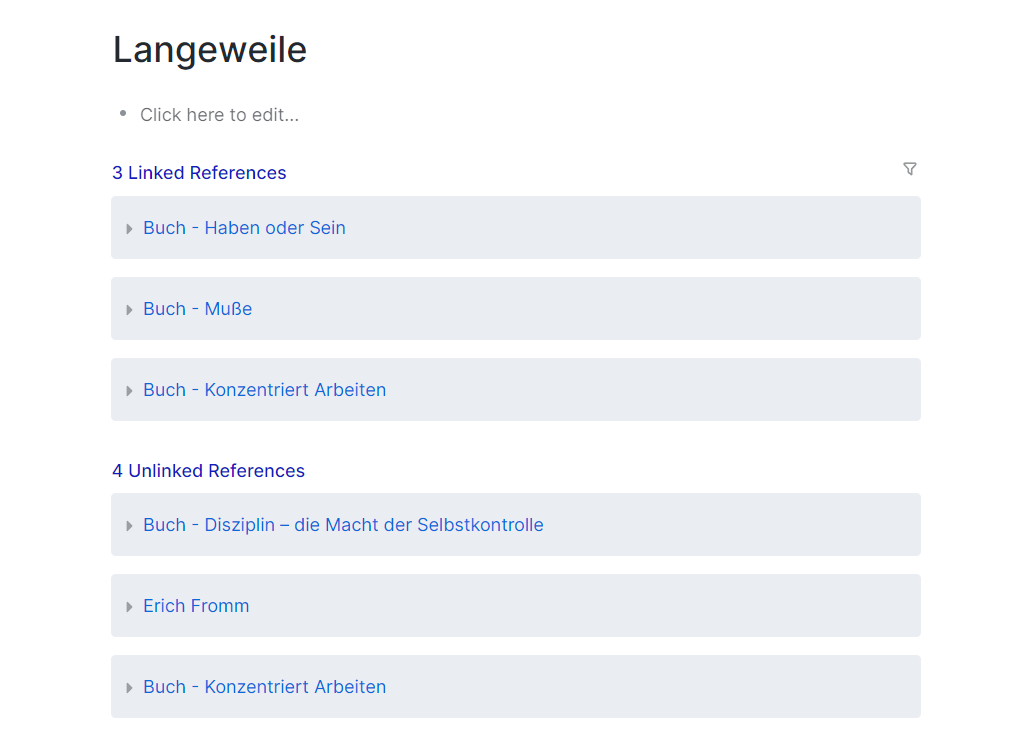The image size is (1015, 745).
Task: Click the 'Click here to edit...' placeholder
Action: pos(219,115)
